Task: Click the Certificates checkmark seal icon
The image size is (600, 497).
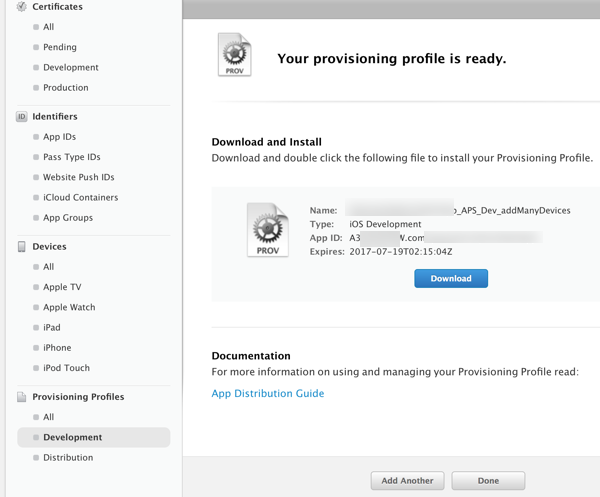Action: (x=22, y=7)
